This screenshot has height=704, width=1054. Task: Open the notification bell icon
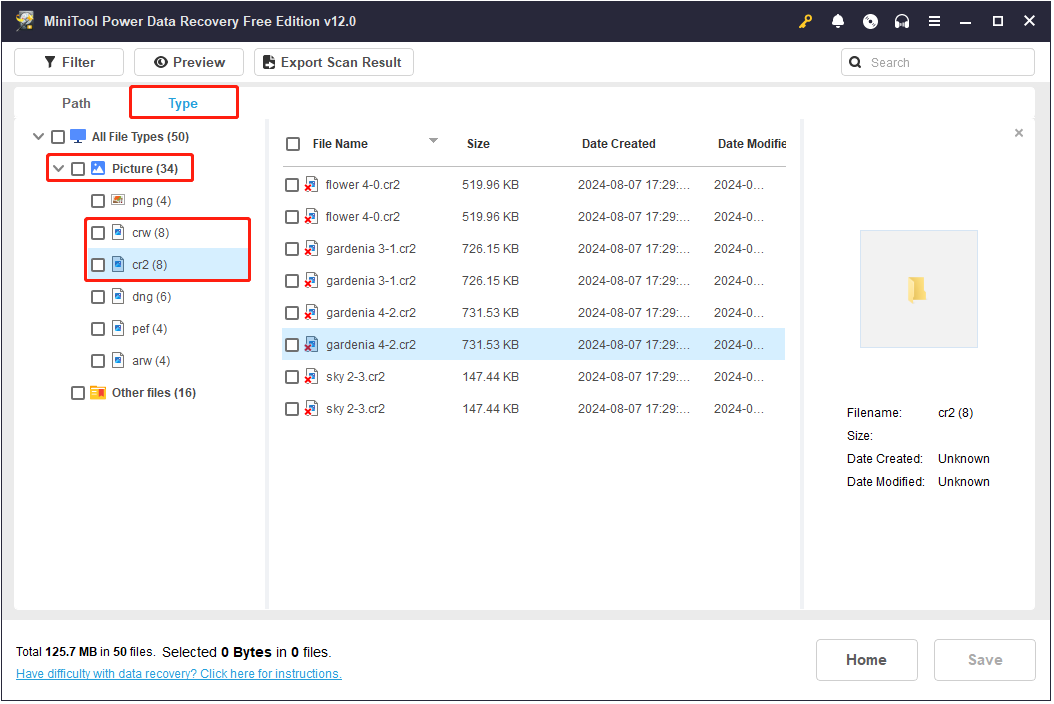coord(838,22)
